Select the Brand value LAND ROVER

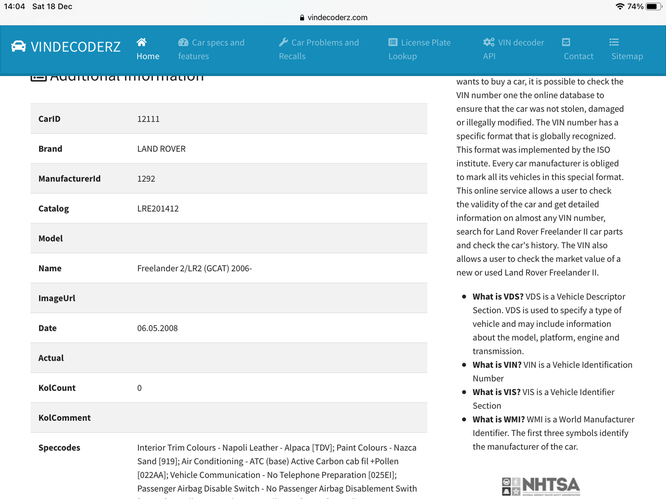pos(161,149)
